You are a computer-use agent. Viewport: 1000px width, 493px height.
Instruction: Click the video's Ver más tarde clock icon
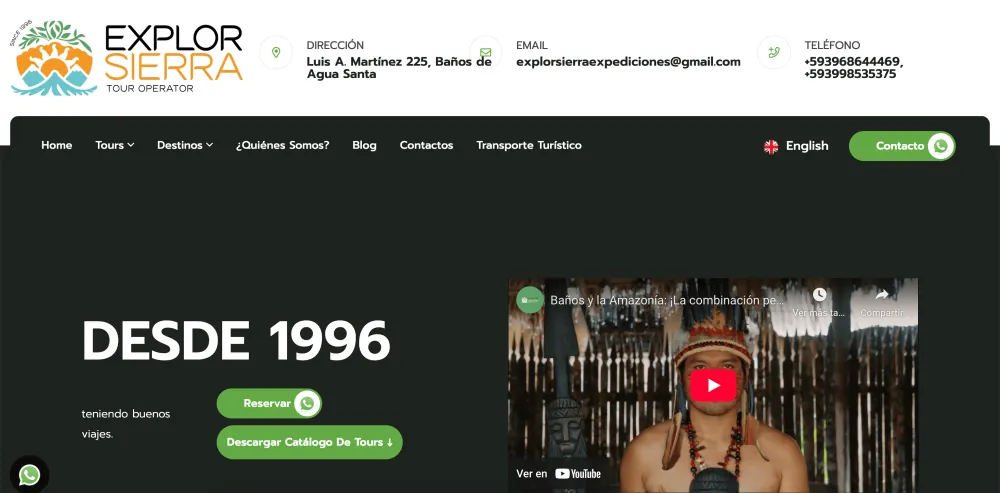[x=819, y=294]
